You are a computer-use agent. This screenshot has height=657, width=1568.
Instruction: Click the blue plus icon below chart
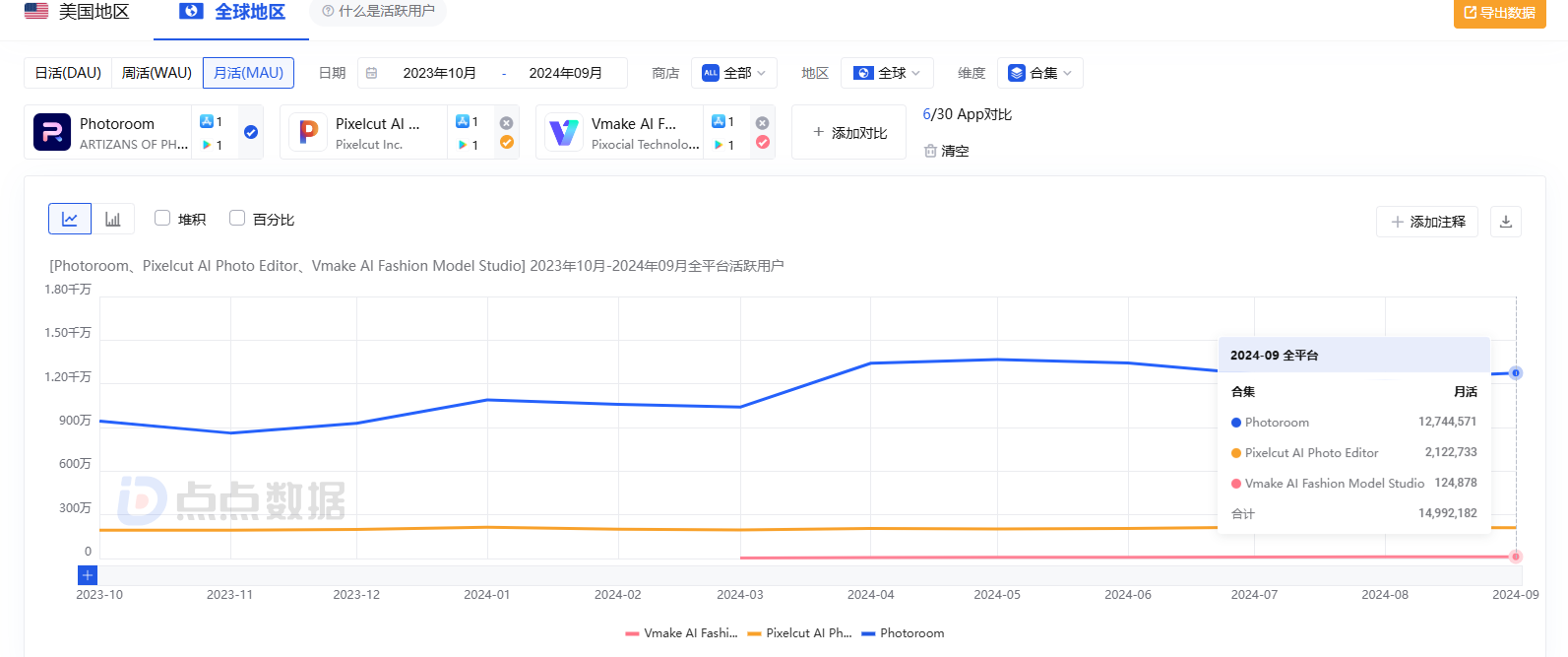[x=88, y=575]
